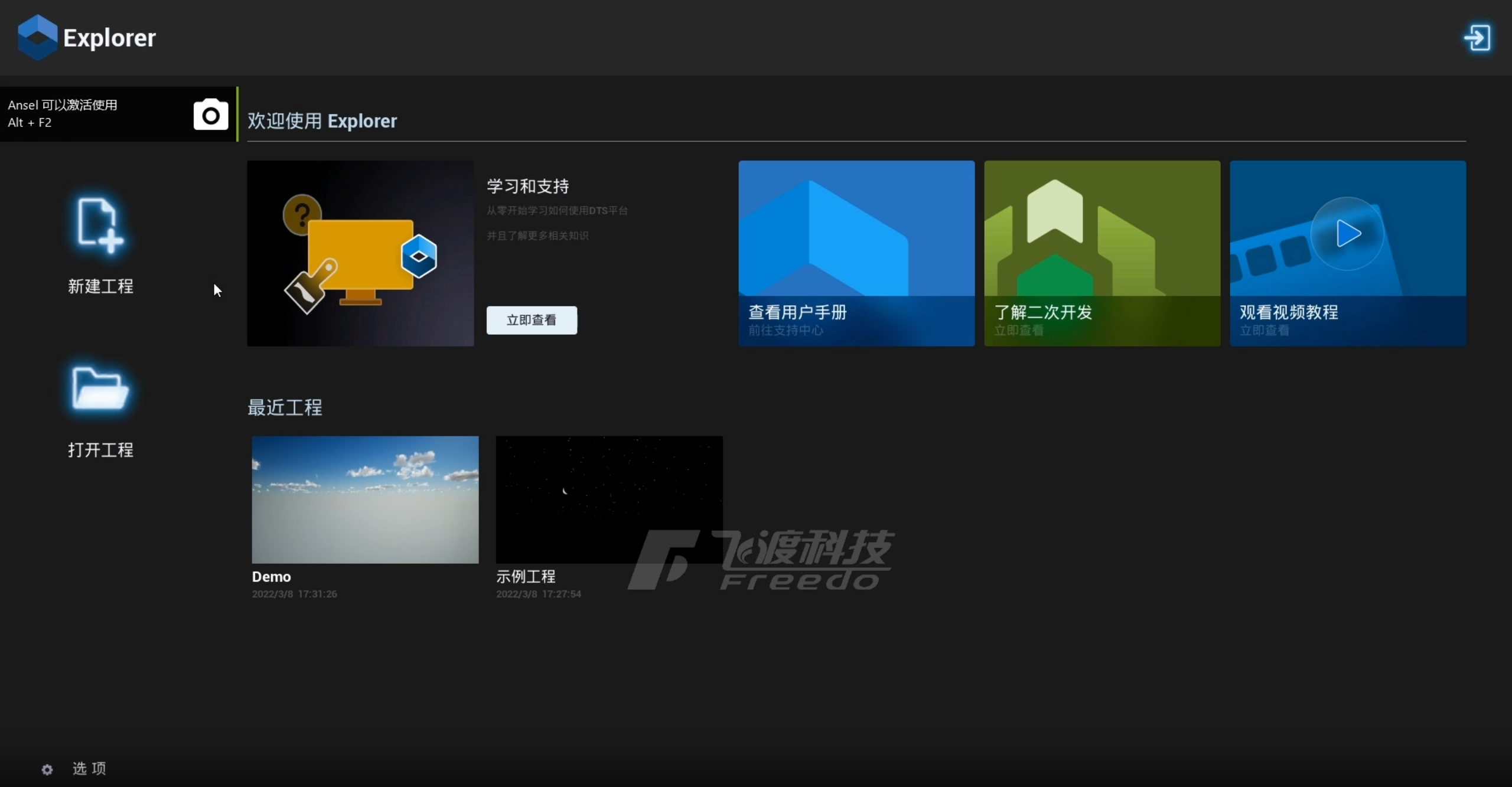Image resolution: width=1512 pixels, height=787 pixels.
Task: Click the settings gear icon
Action: 47,769
